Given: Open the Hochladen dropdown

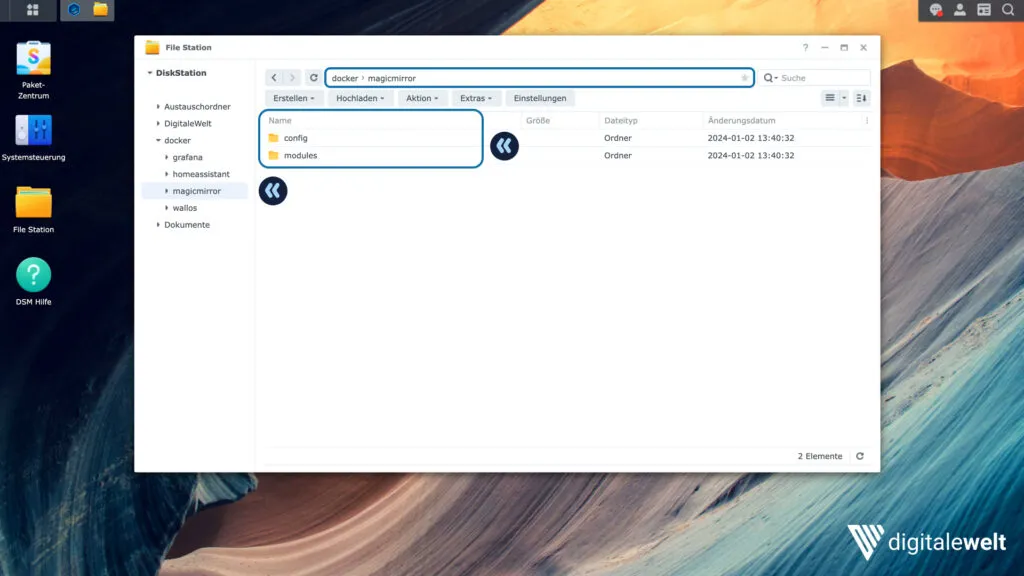Looking at the screenshot, I should [x=360, y=98].
